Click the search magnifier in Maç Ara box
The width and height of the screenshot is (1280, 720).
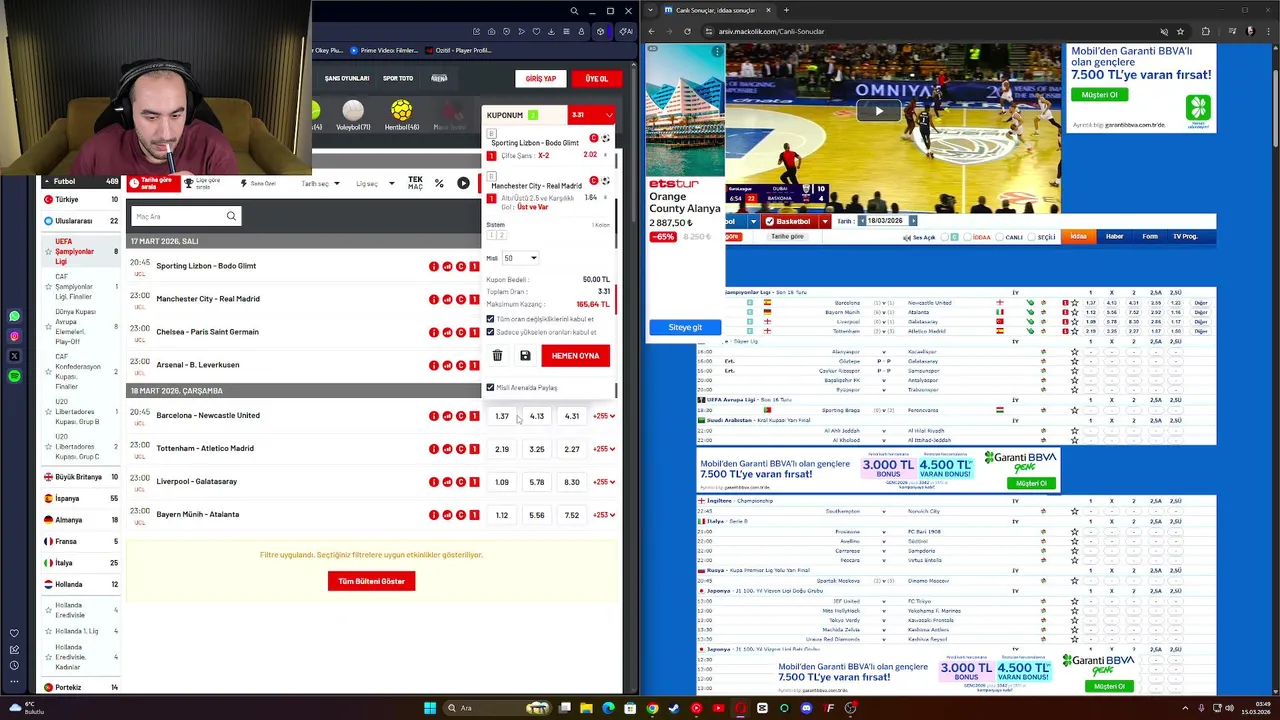(x=231, y=216)
